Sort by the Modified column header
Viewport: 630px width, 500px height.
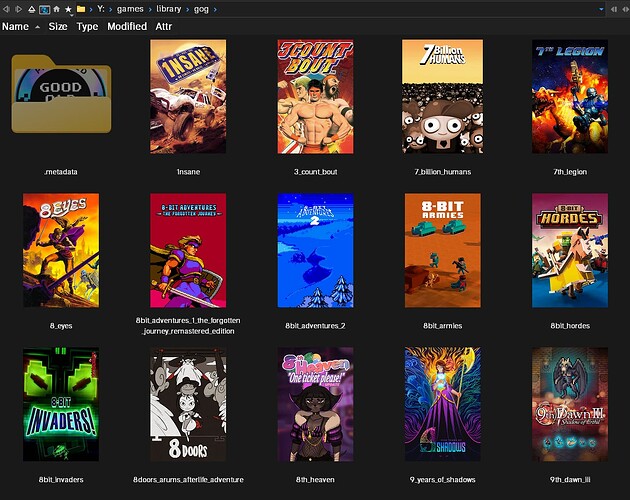point(127,27)
